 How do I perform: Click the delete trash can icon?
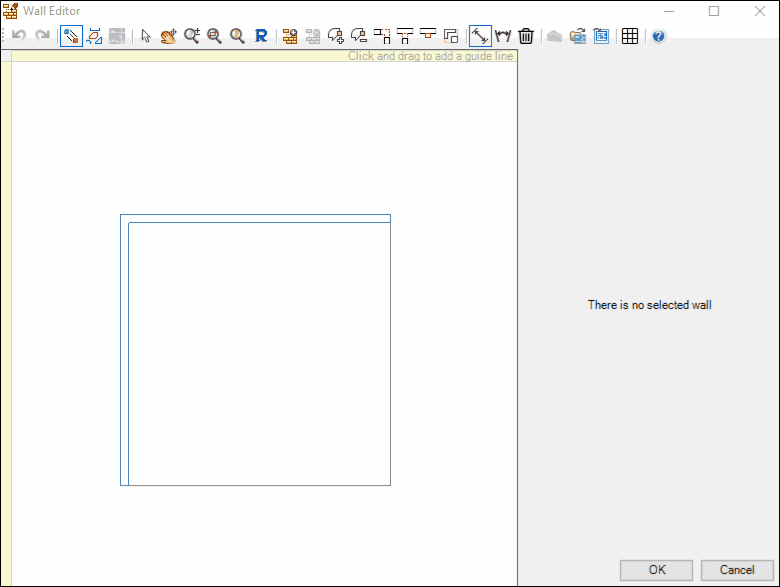(x=526, y=36)
